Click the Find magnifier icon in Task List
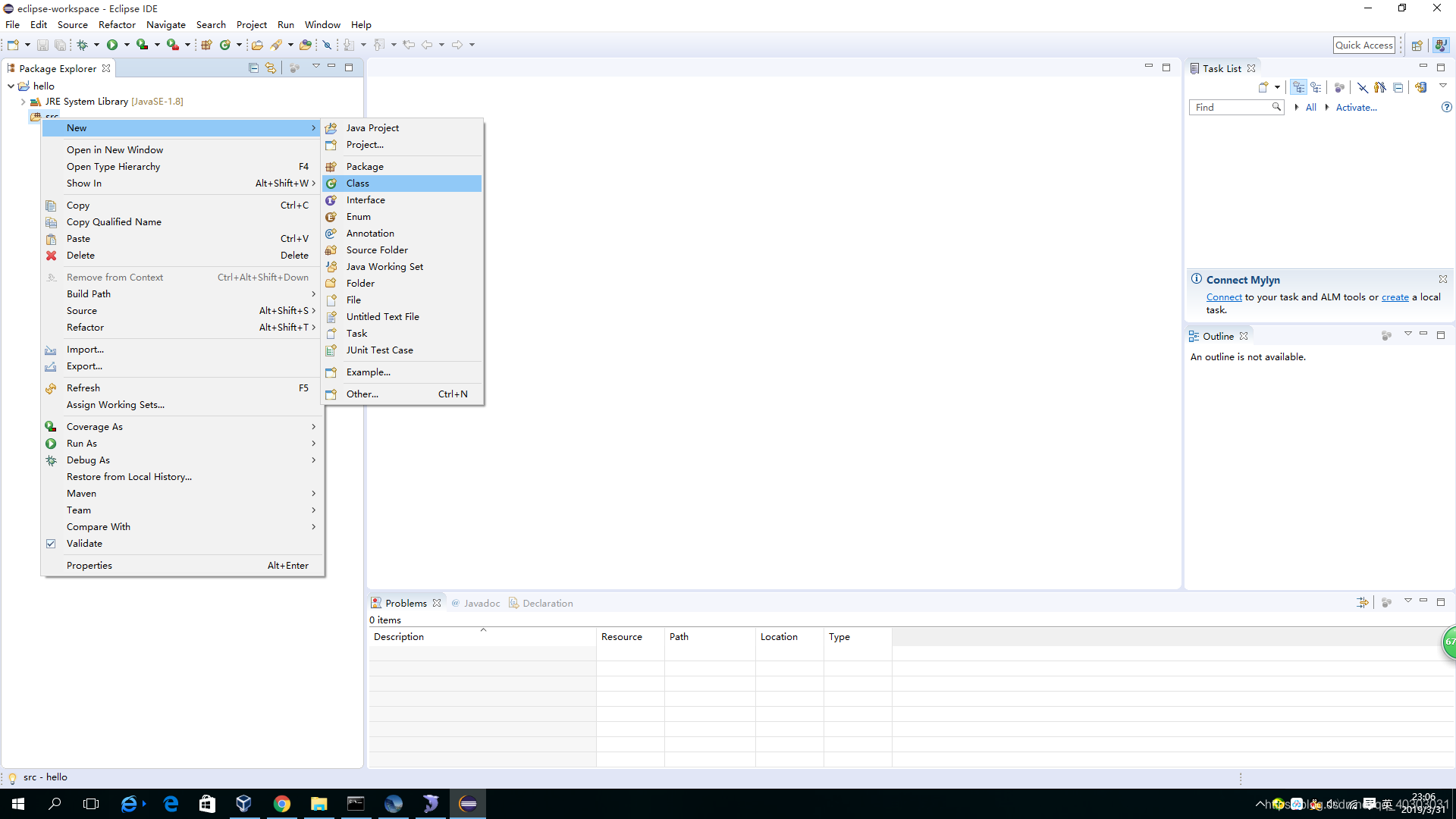 [x=1276, y=107]
